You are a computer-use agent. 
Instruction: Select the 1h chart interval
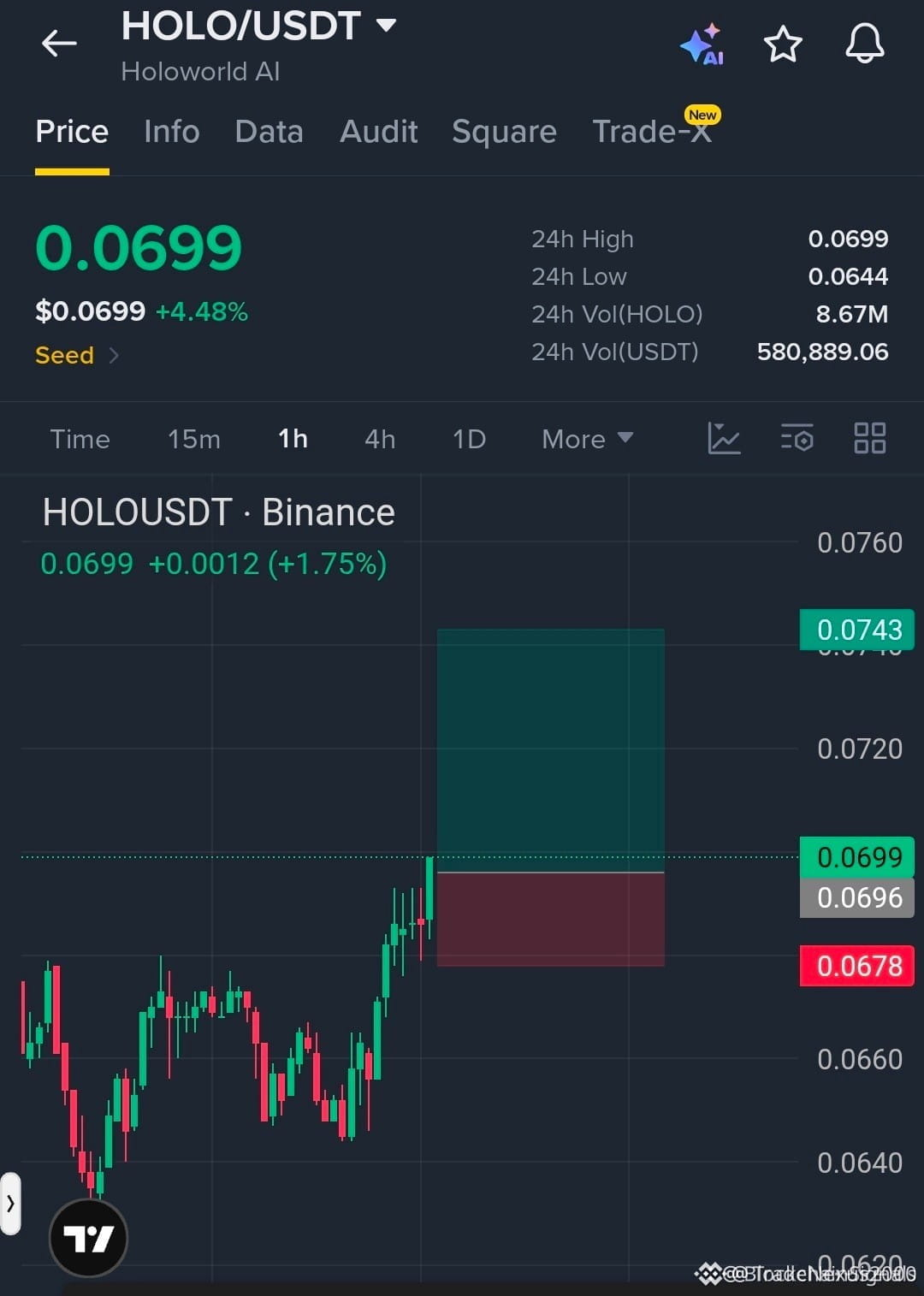point(293,439)
